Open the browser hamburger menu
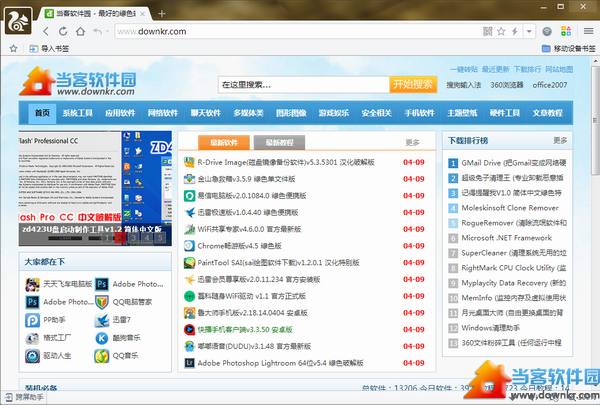 [589, 31]
